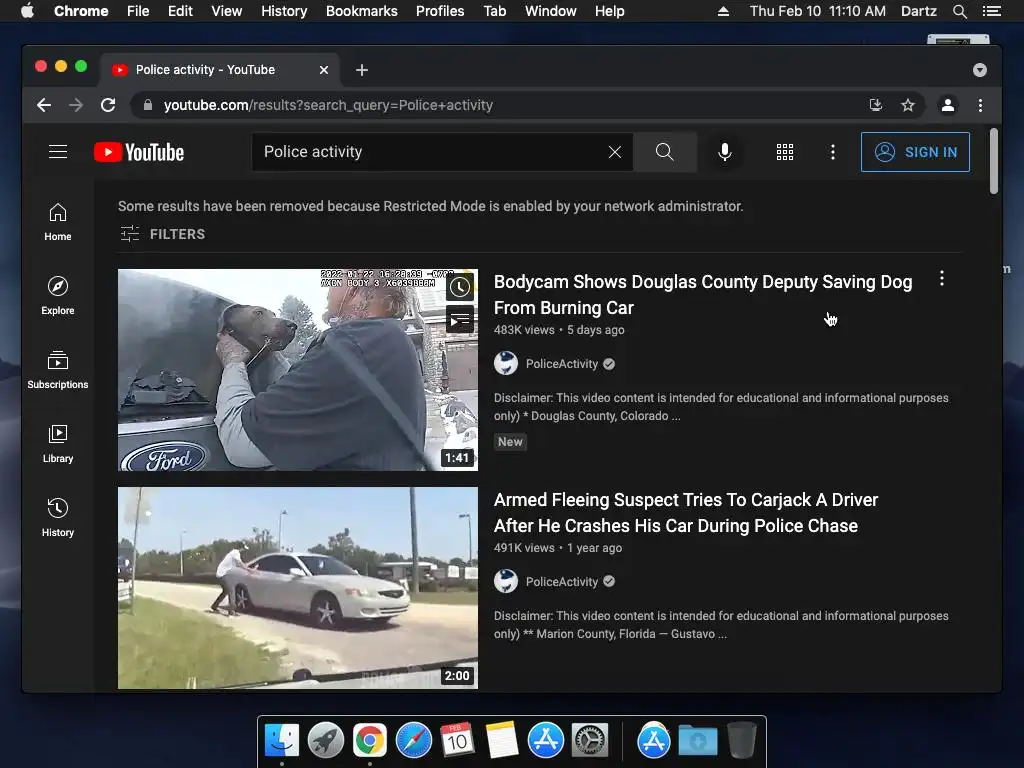Screen dimensions: 1024x768
Task: Open options menu for Saving Dog video
Action: coord(941,279)
